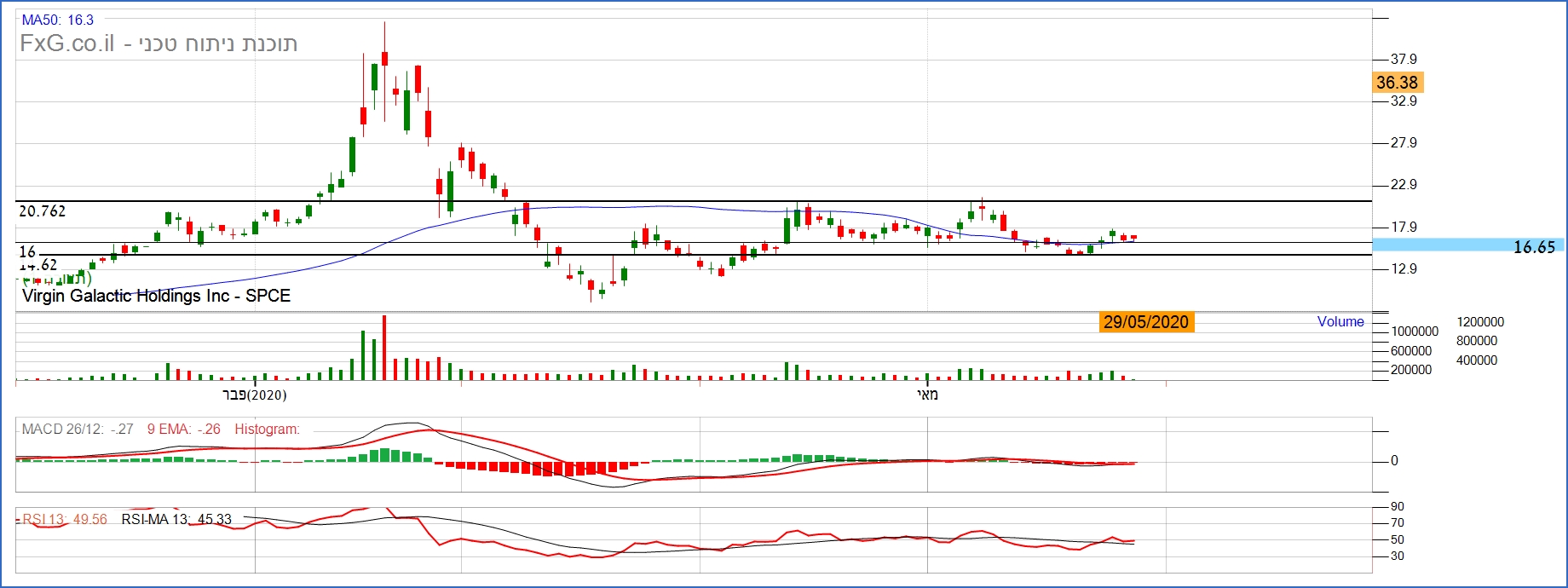This screenshot has height=588, width=1568.
Task: Click the מאי date axis marker
Action: [927, 395]
